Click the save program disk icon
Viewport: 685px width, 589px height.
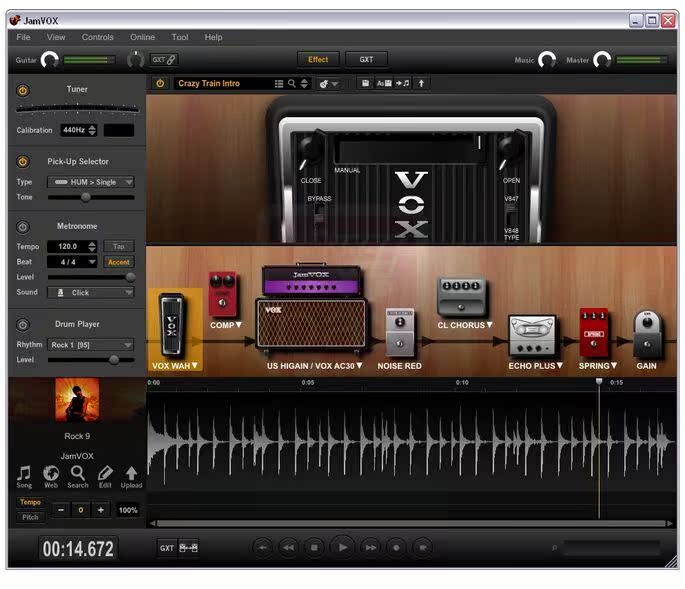coord(365,83)
